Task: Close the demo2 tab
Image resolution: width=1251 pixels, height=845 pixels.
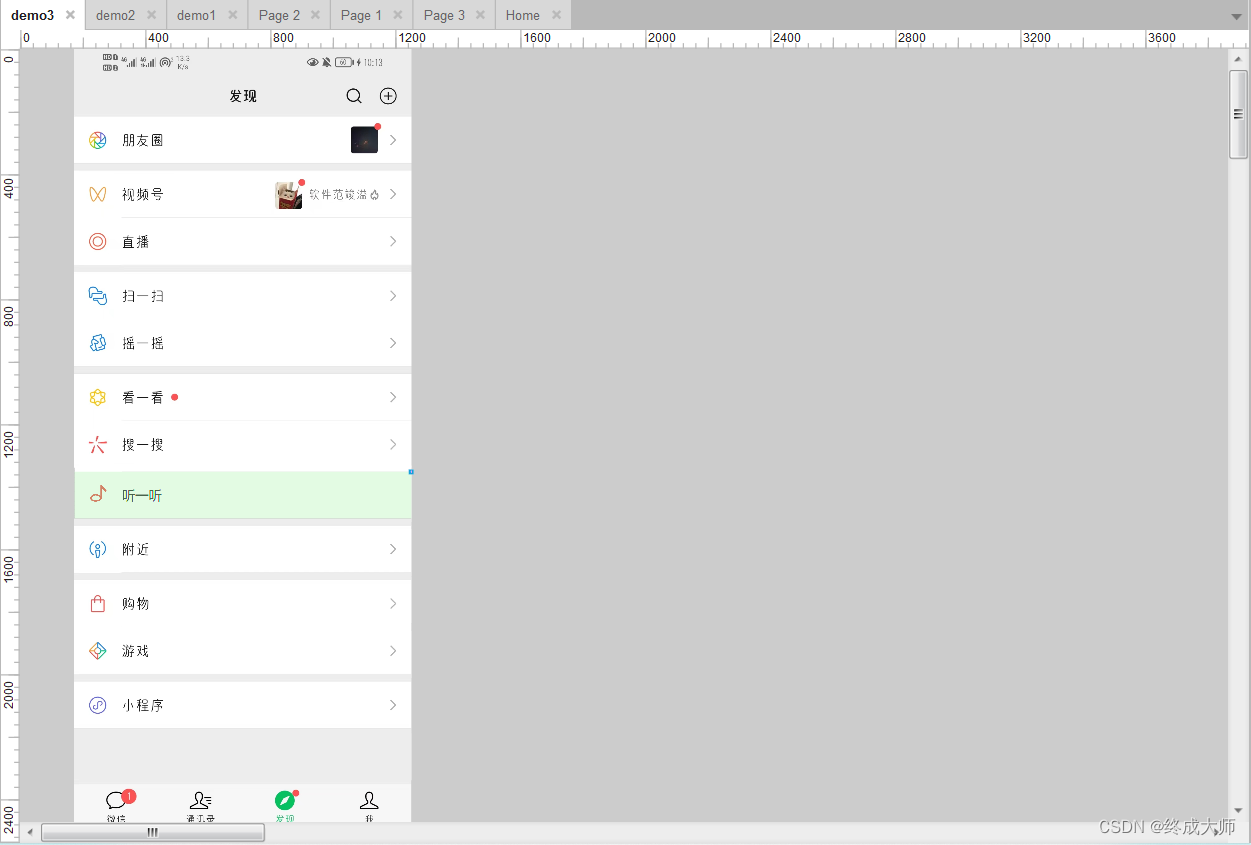Action: click(x=151, y=15)
